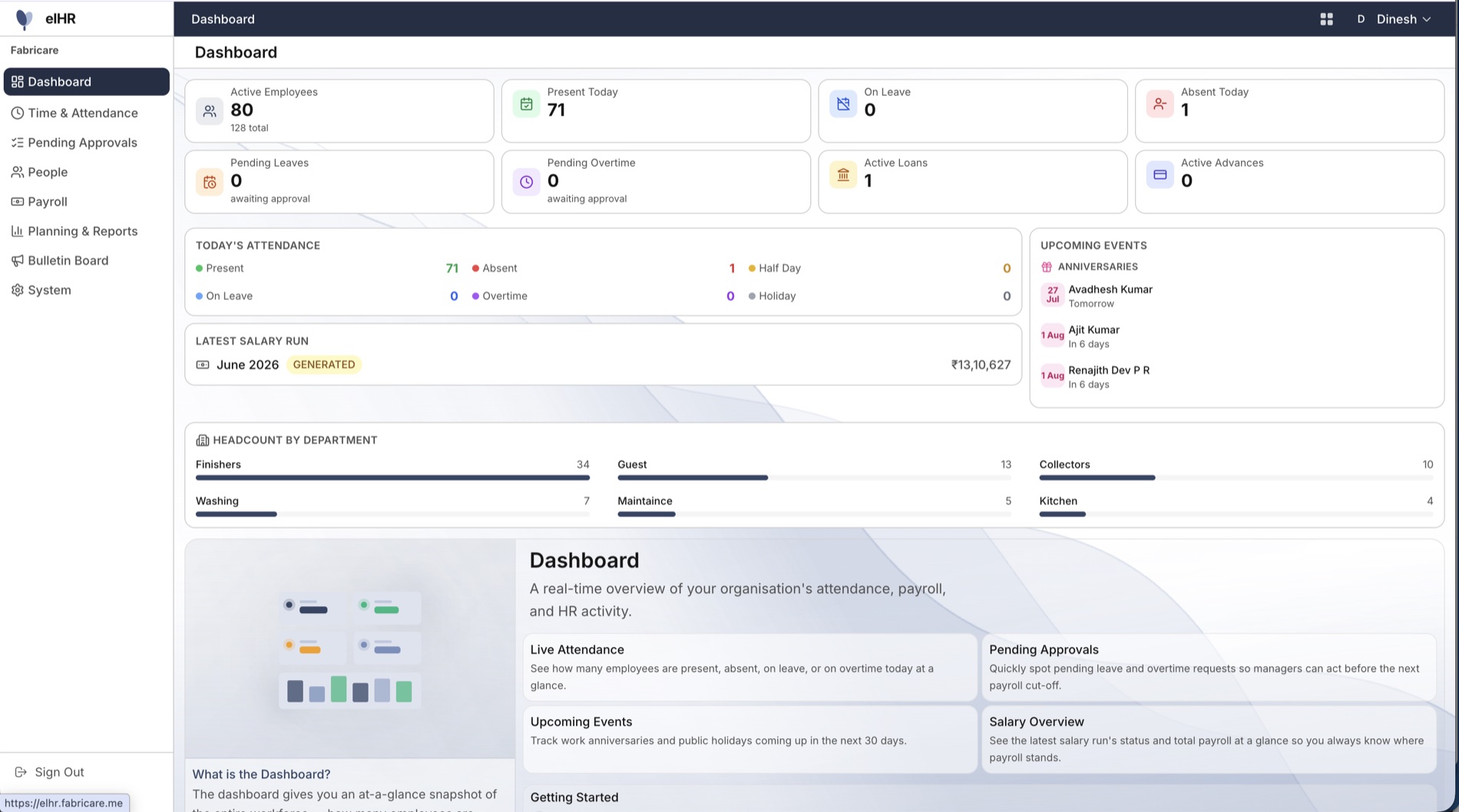Click the People icon in sidebar
Image resolution: width=1459 pixels, height=812 pixels.
(x=17, y=172)
